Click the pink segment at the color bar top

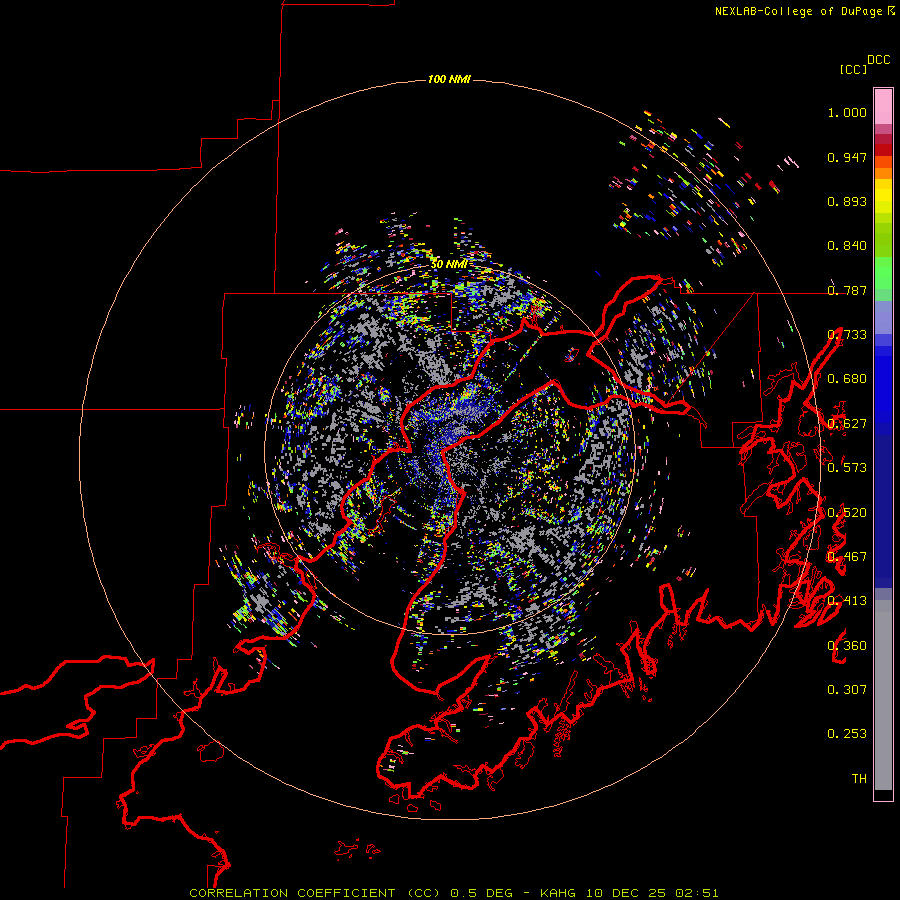tap(883, 107)
